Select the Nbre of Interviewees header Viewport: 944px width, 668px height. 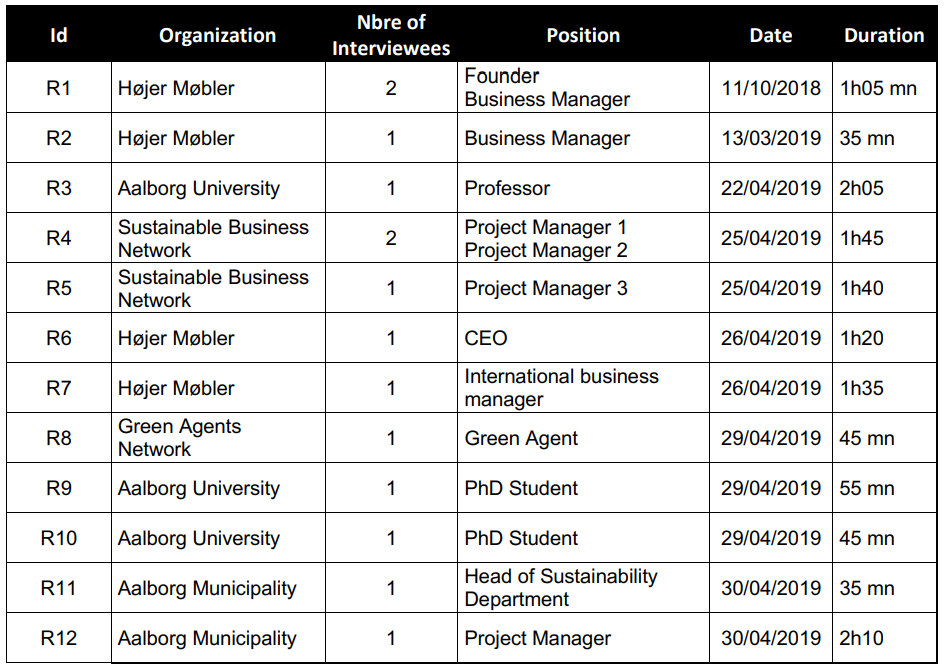point(391,36)
